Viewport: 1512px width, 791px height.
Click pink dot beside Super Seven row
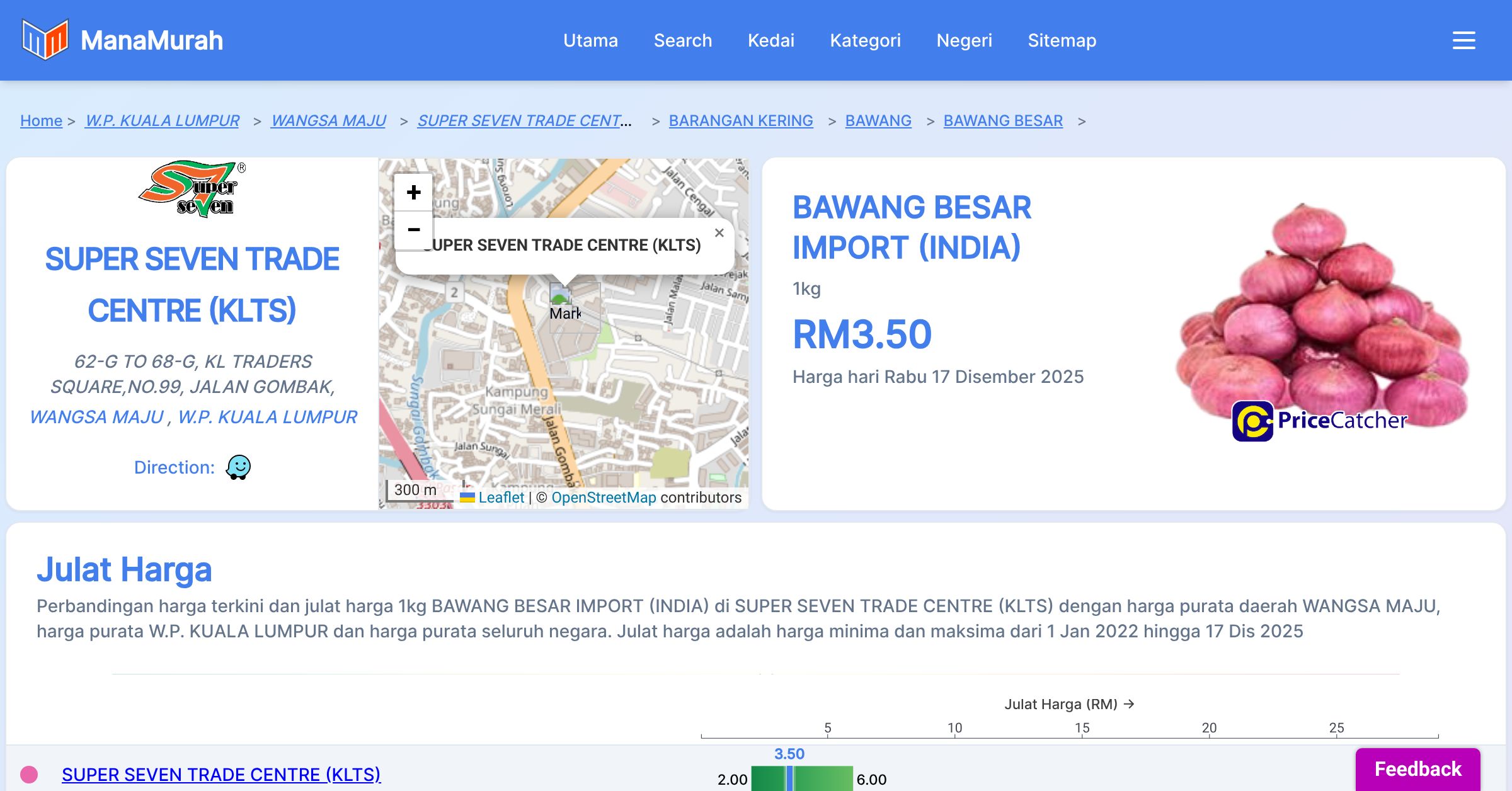click(29, 774)
